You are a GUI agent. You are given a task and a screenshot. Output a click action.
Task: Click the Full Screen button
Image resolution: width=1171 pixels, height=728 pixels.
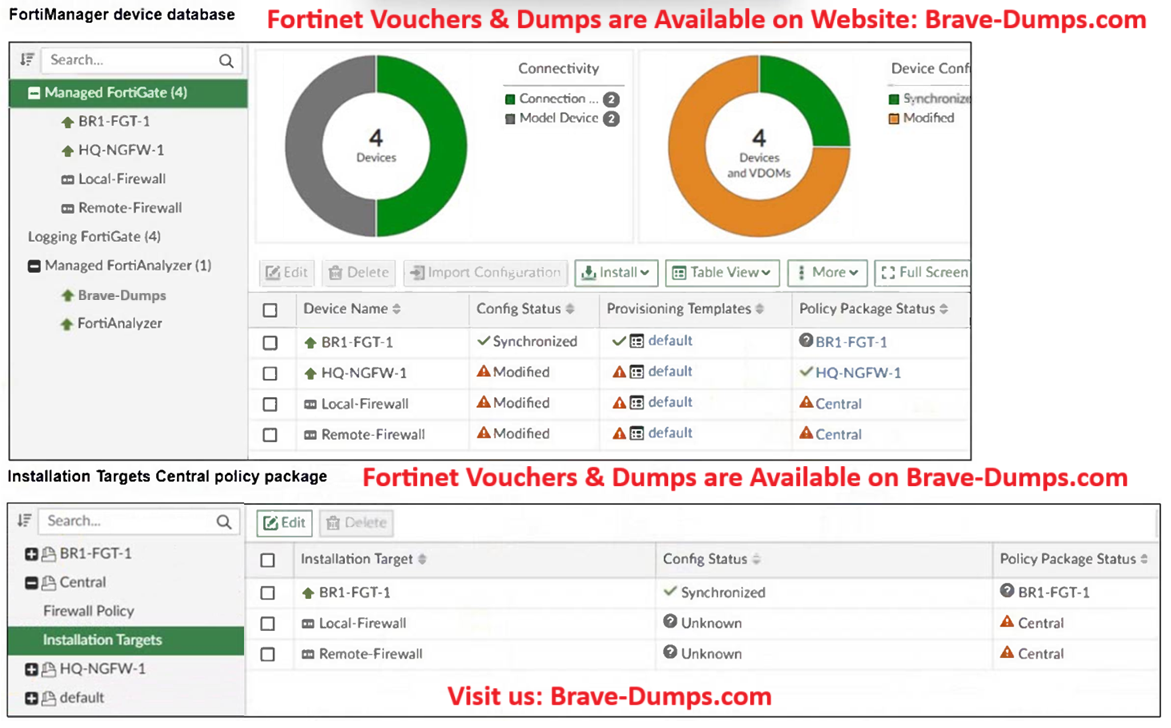(924, 272)
